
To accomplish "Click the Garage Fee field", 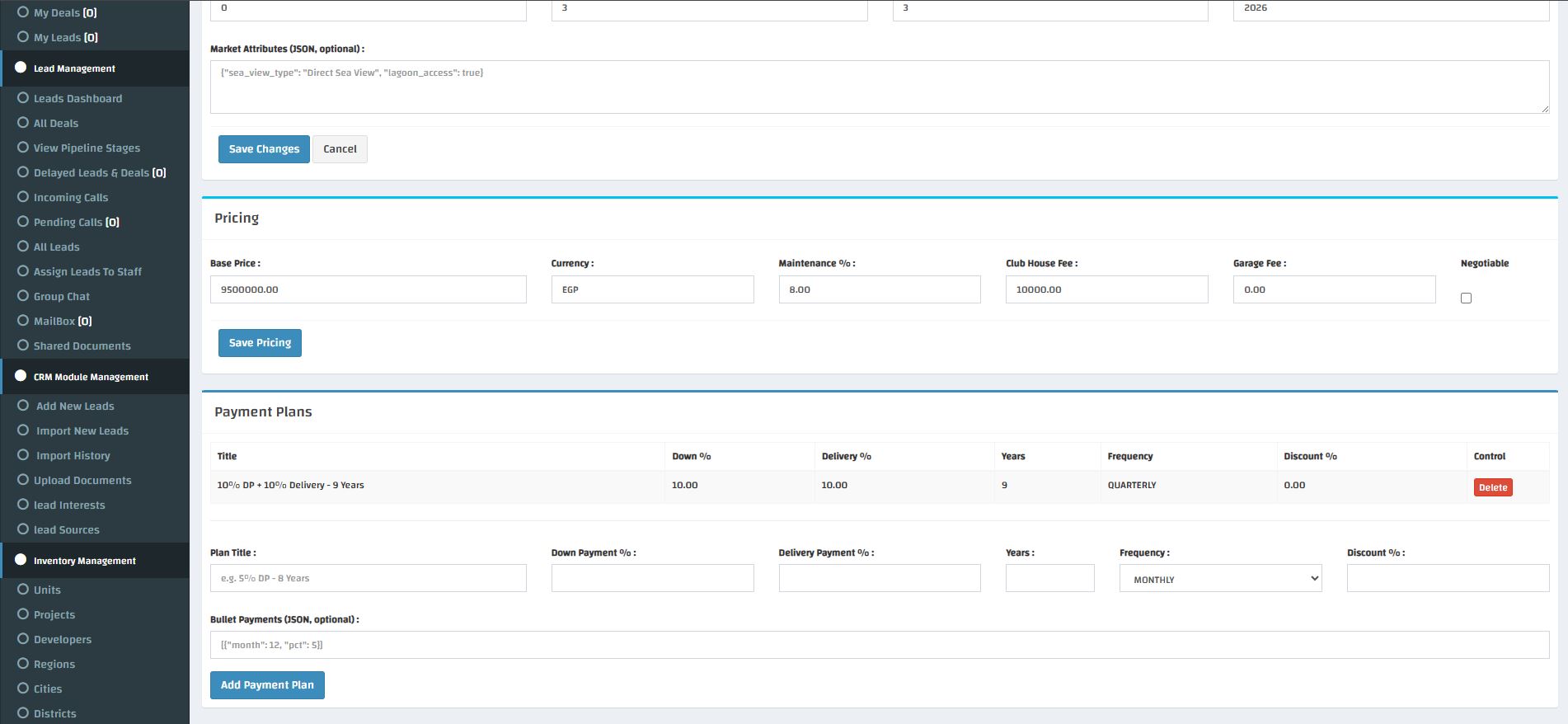I will 1335,289.
